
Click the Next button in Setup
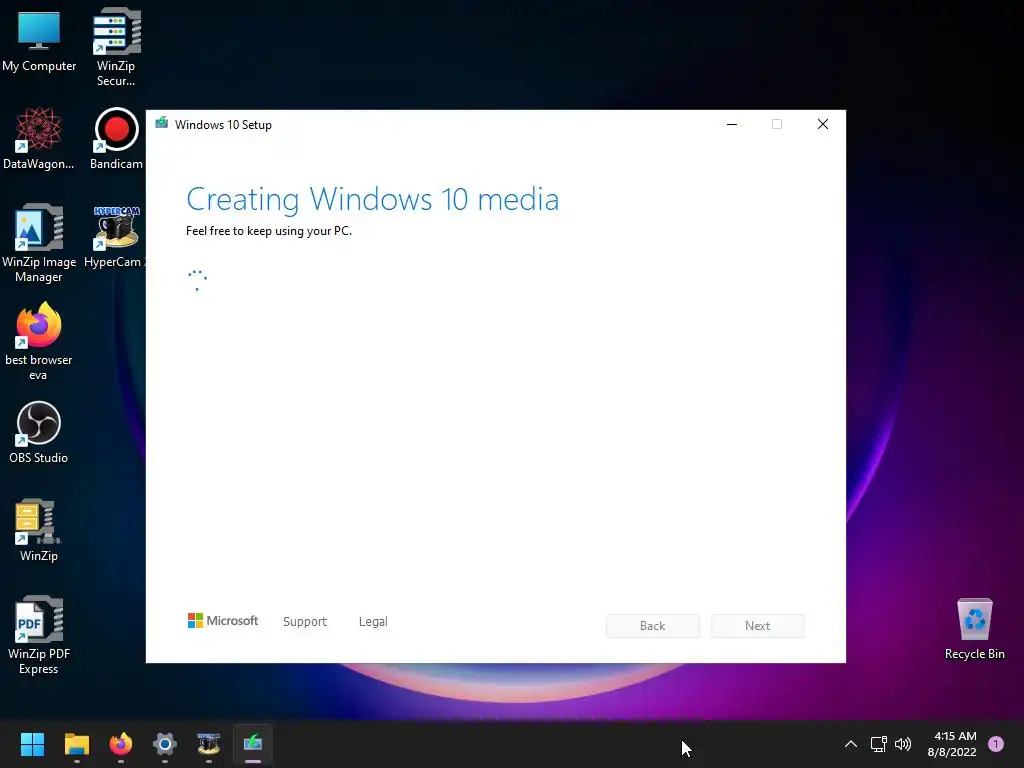758,626
